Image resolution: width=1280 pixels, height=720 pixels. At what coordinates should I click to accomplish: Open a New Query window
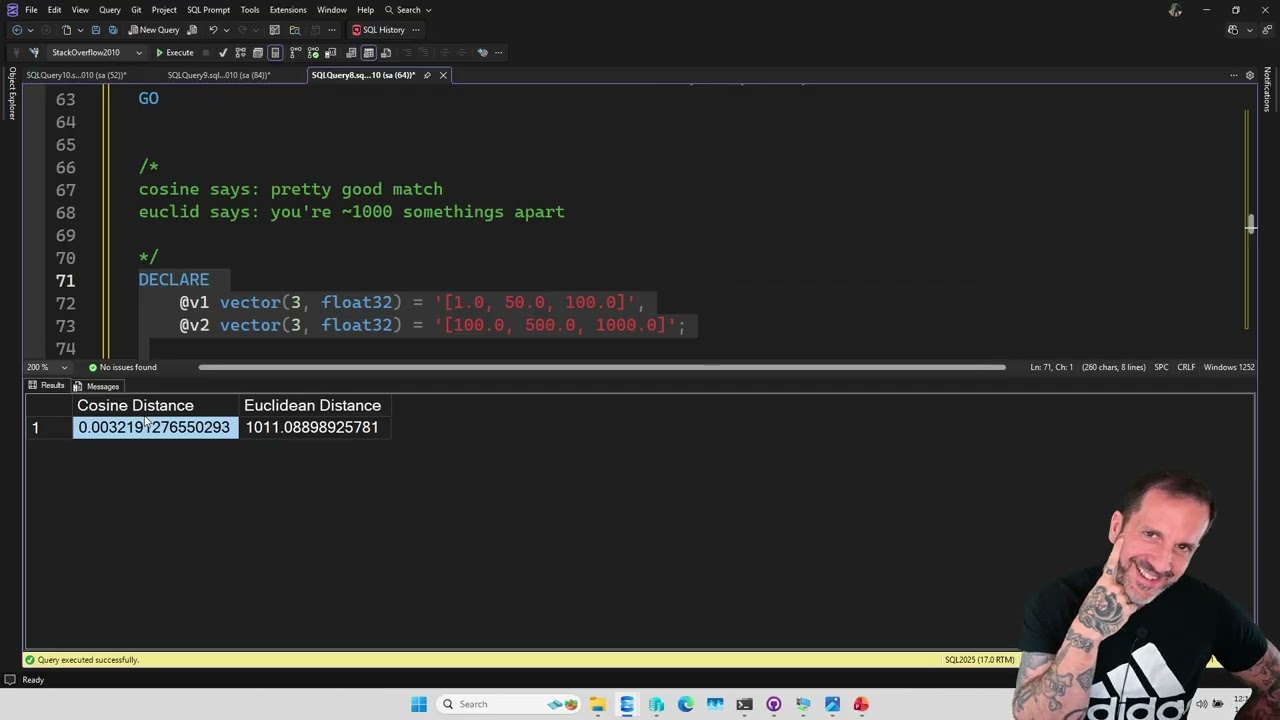pyautogui.click(x=153, y=30)
